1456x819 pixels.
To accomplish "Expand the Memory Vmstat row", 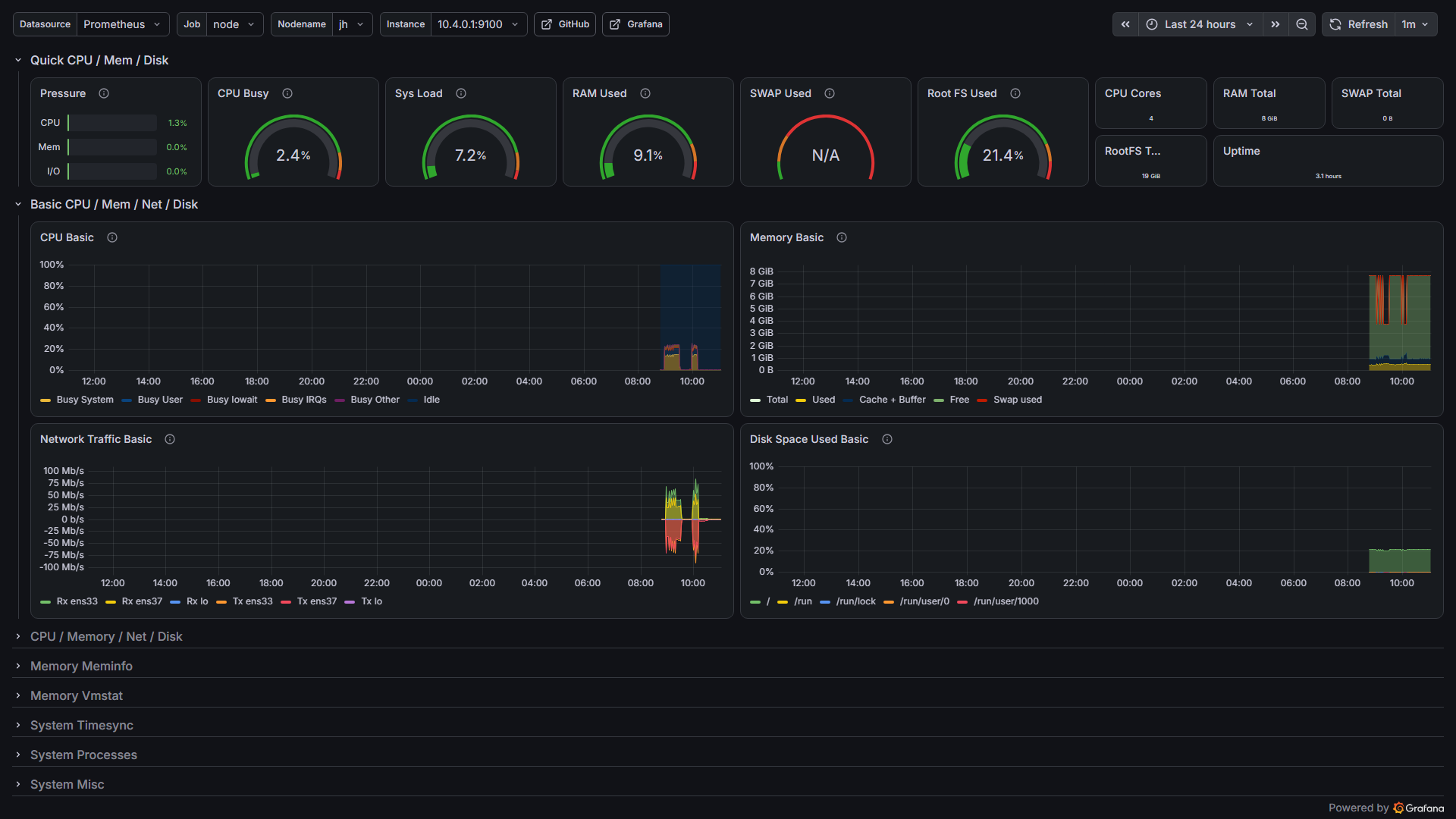I will coord(76,695).
